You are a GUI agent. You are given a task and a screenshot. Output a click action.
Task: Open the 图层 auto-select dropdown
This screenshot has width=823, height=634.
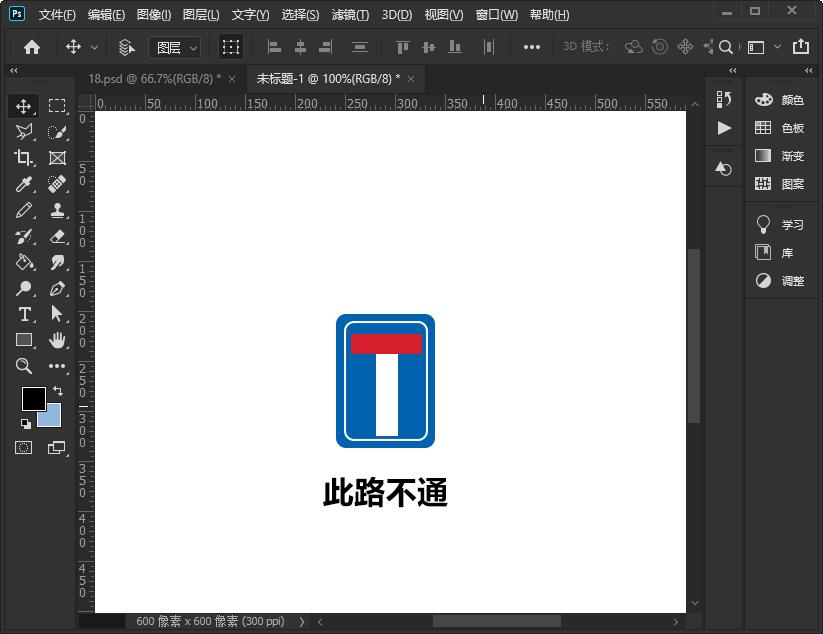[x=175, y=47]
